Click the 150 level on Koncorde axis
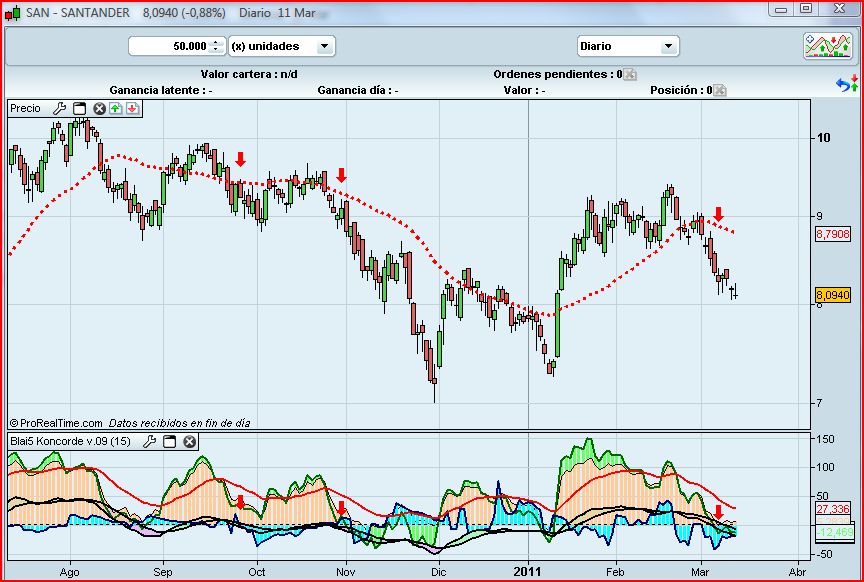The height and width of the screenshot is (582, 864). tap(825, 439)
